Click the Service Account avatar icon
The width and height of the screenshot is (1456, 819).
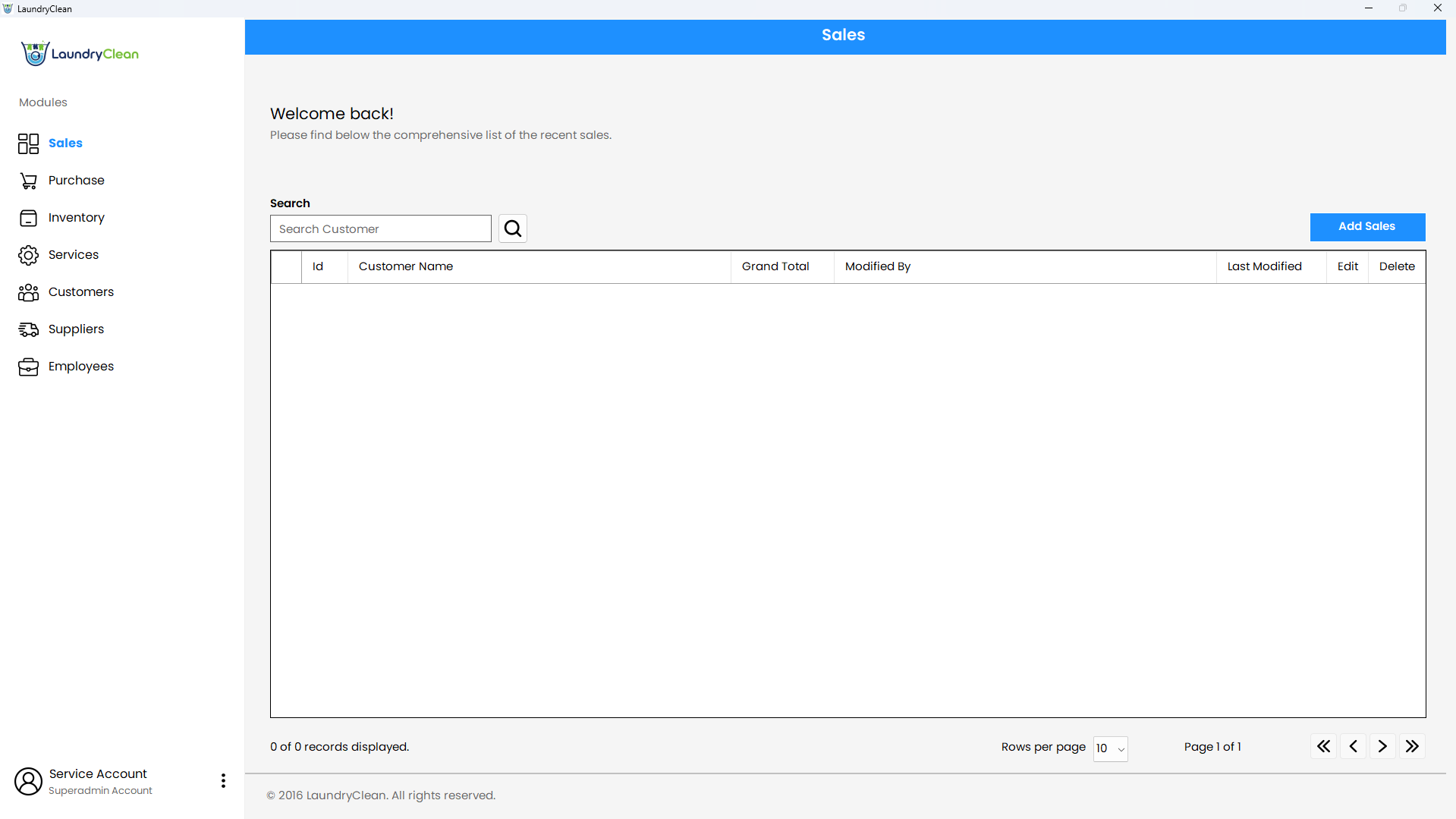point(28,781)
